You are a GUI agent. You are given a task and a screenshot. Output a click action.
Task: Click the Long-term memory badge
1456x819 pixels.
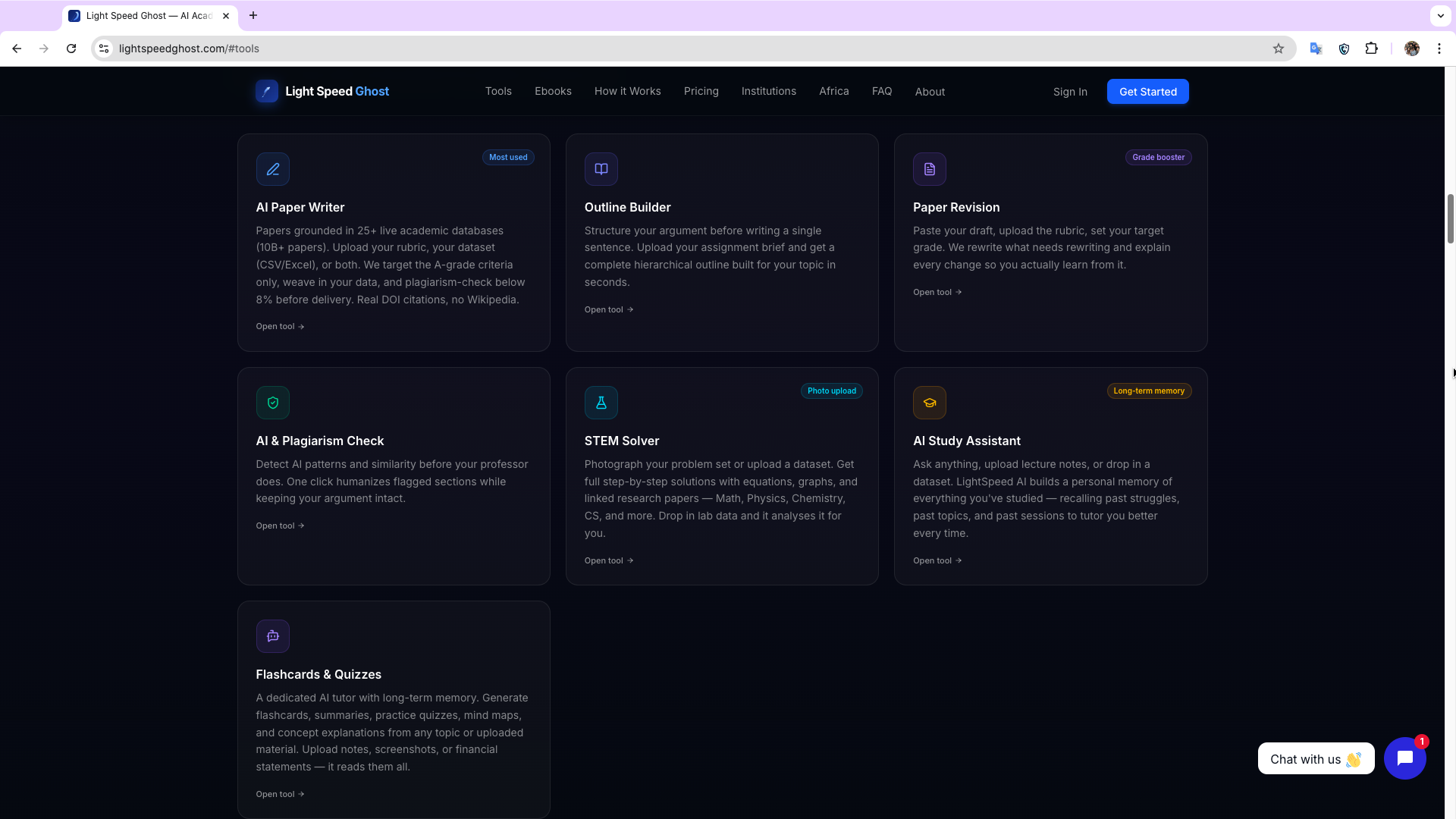[1149, 391]
